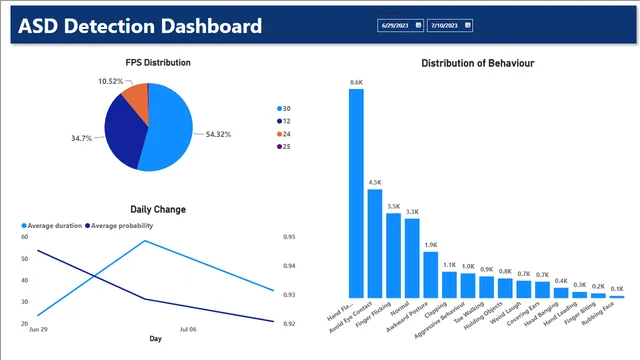Click the 1.9K bar value label
Image resolution: width=640 pixels, height=360 pixels.
pyautogui.click(x=431, y=245)
